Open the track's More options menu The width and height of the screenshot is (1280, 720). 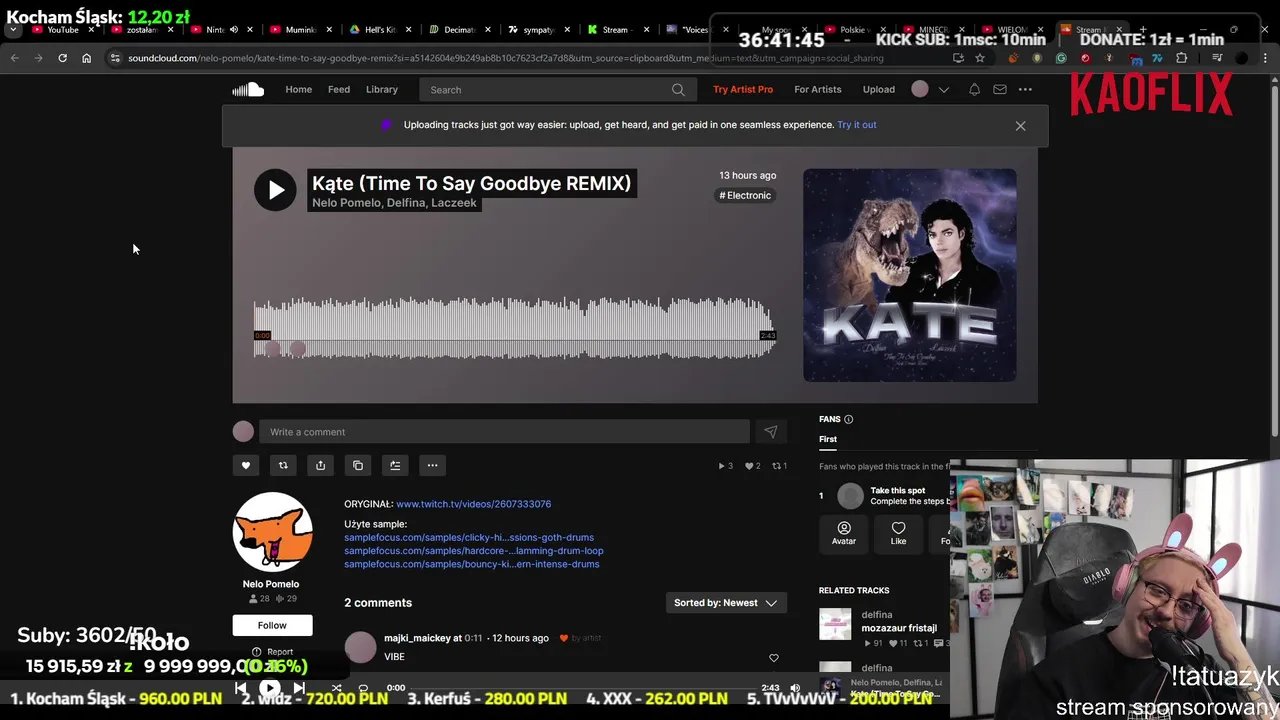click(x=432, y=465)
